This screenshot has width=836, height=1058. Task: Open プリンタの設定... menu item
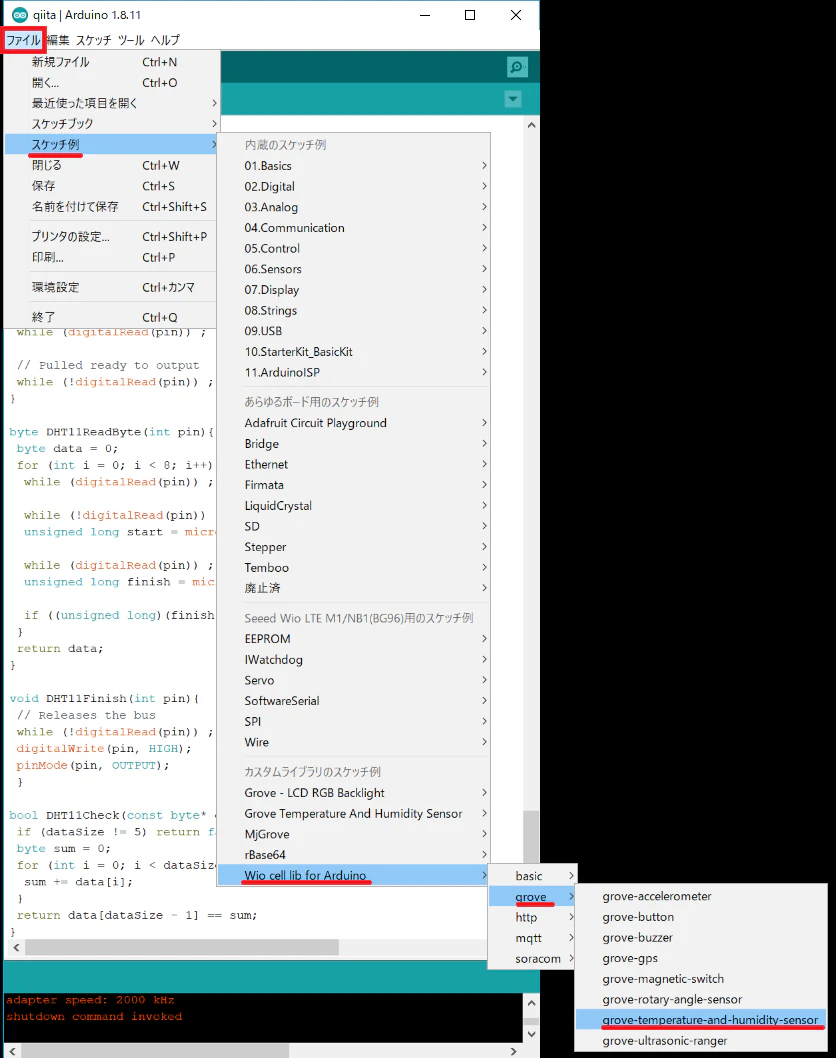tap(111, 237)
